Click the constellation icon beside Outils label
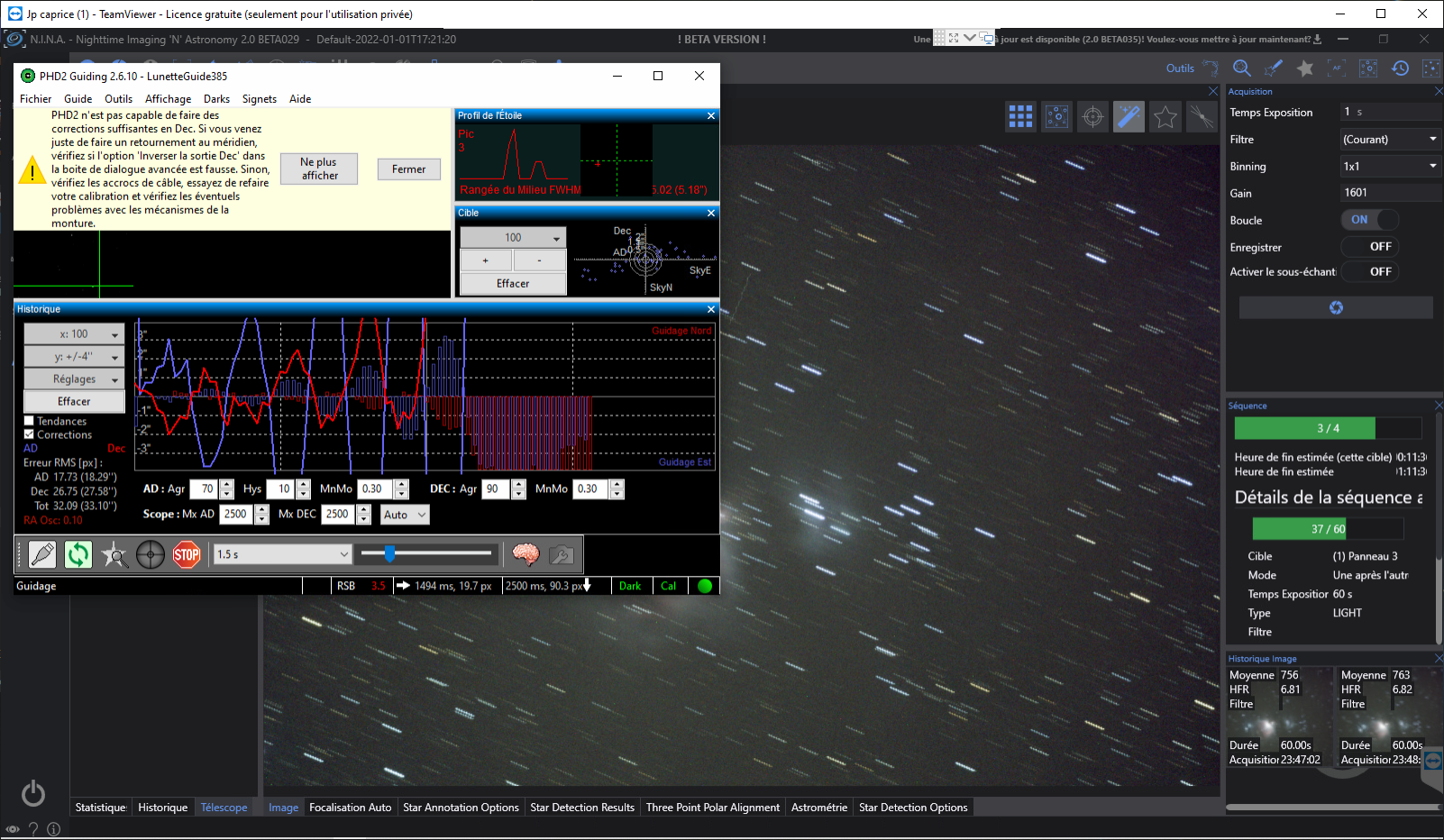 coord(1211,68)
